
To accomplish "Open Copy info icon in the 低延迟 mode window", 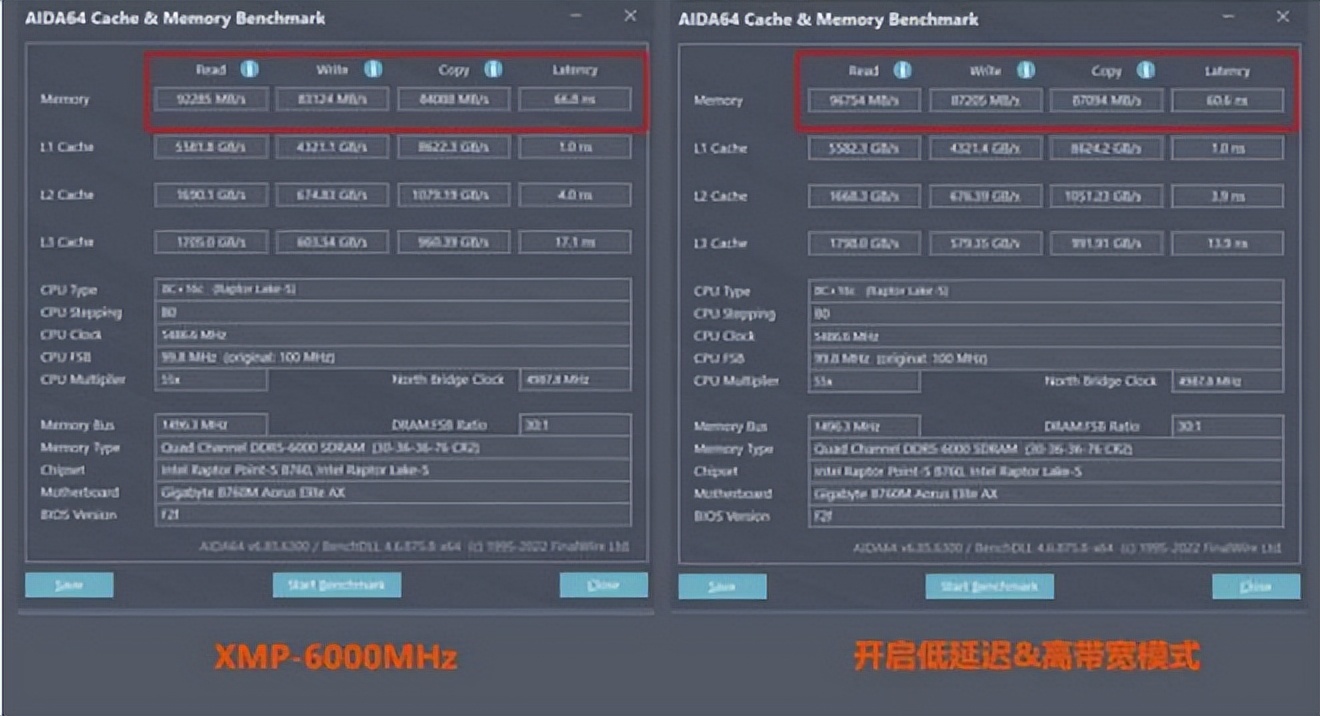I will (x=1146, y=71).
